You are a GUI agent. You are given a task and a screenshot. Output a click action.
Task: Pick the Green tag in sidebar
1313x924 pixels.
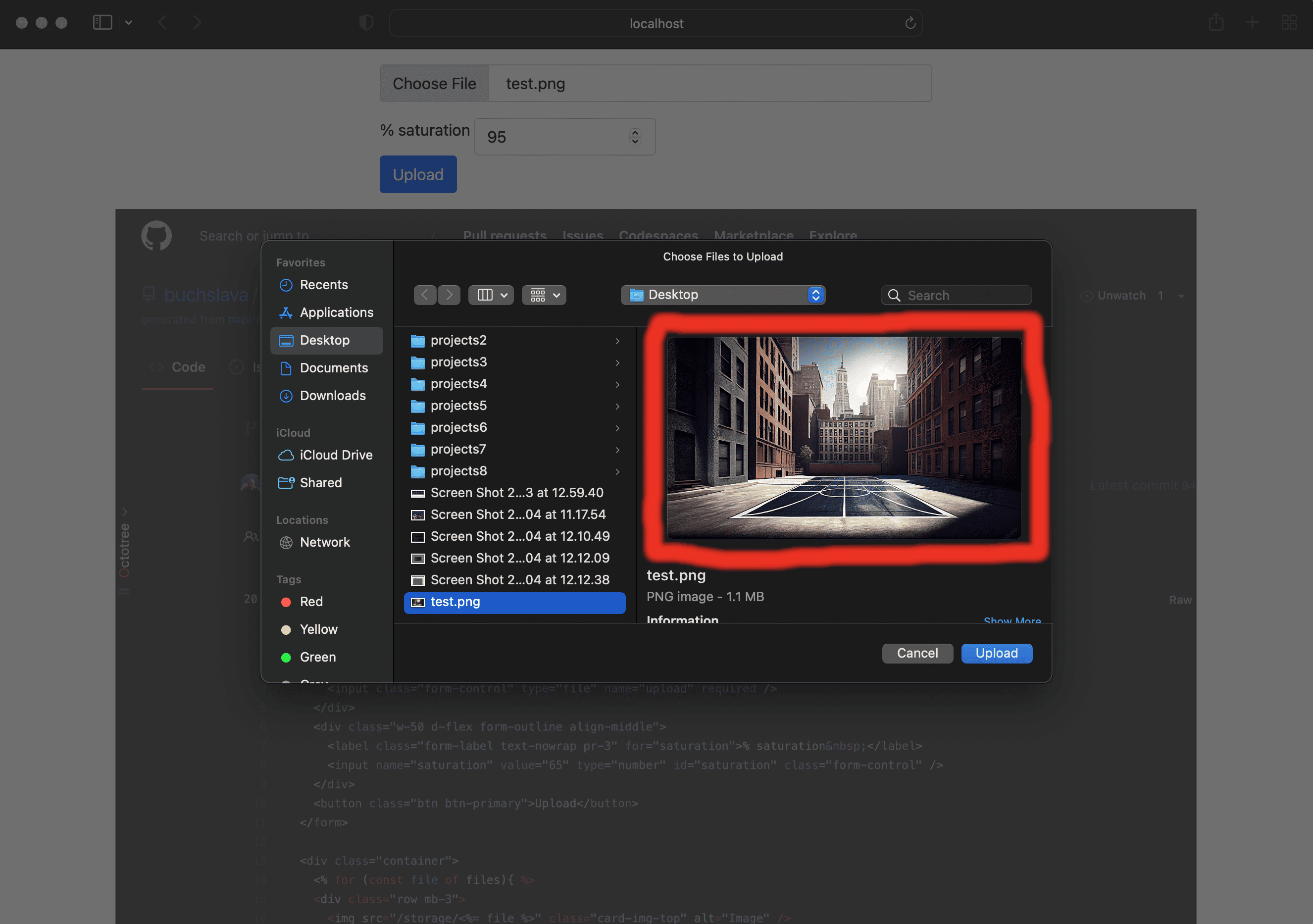point(317,657)
